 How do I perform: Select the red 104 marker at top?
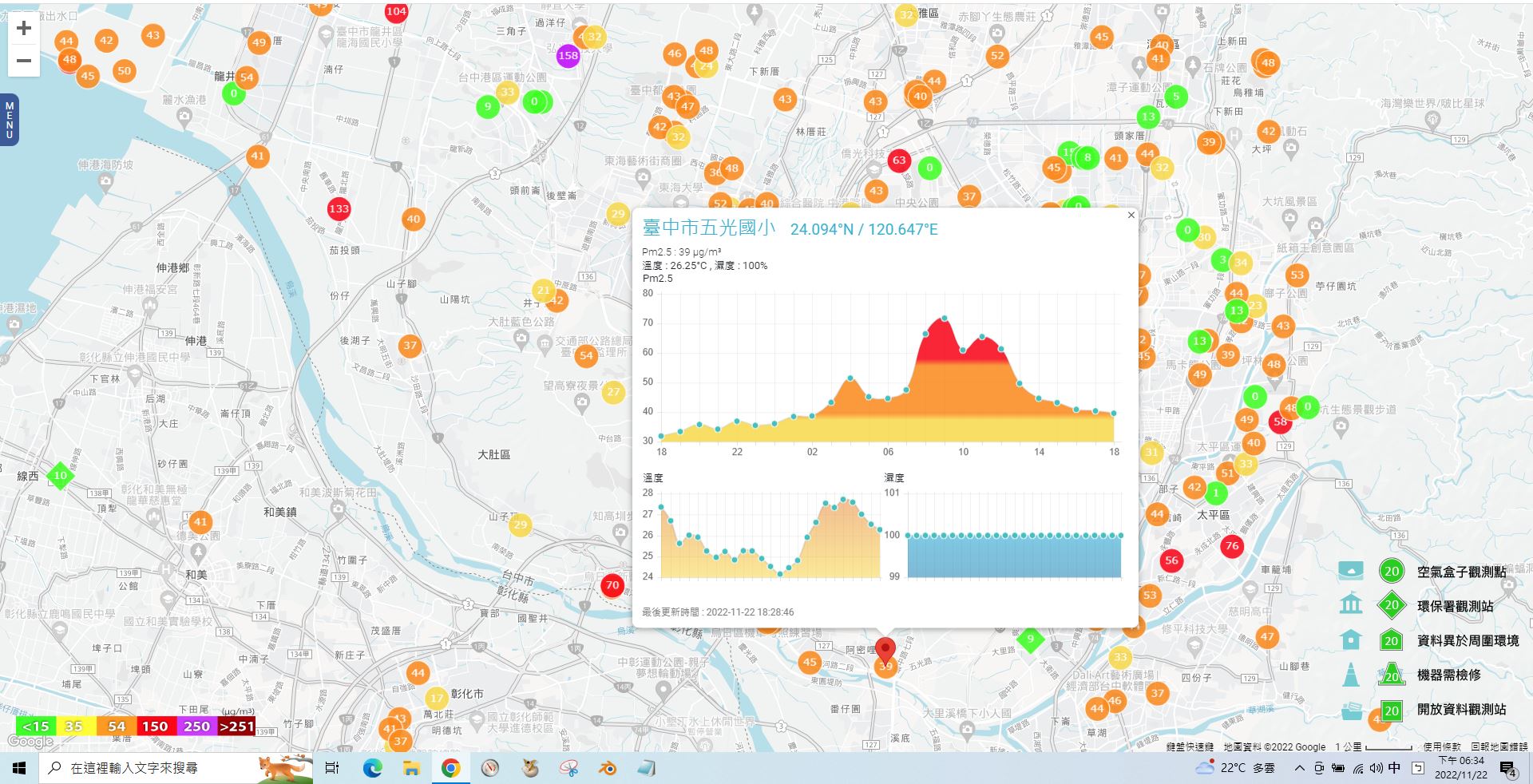[x=396, y=11]
